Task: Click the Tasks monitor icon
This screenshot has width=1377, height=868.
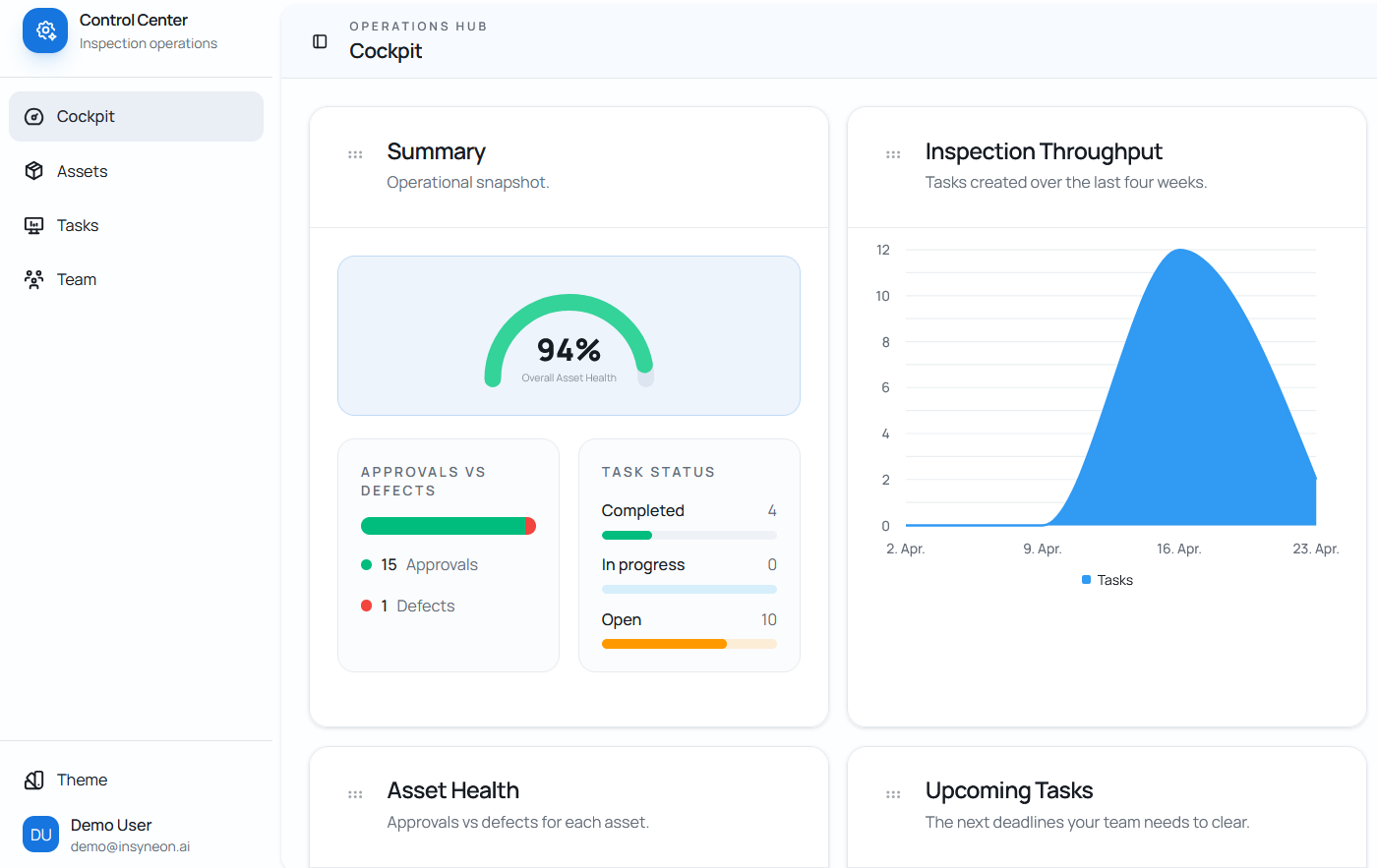Action: coord(33,225)
